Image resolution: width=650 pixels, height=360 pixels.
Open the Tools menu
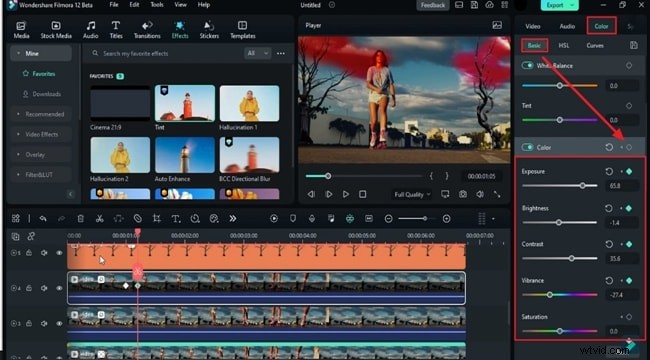point(157,5)
